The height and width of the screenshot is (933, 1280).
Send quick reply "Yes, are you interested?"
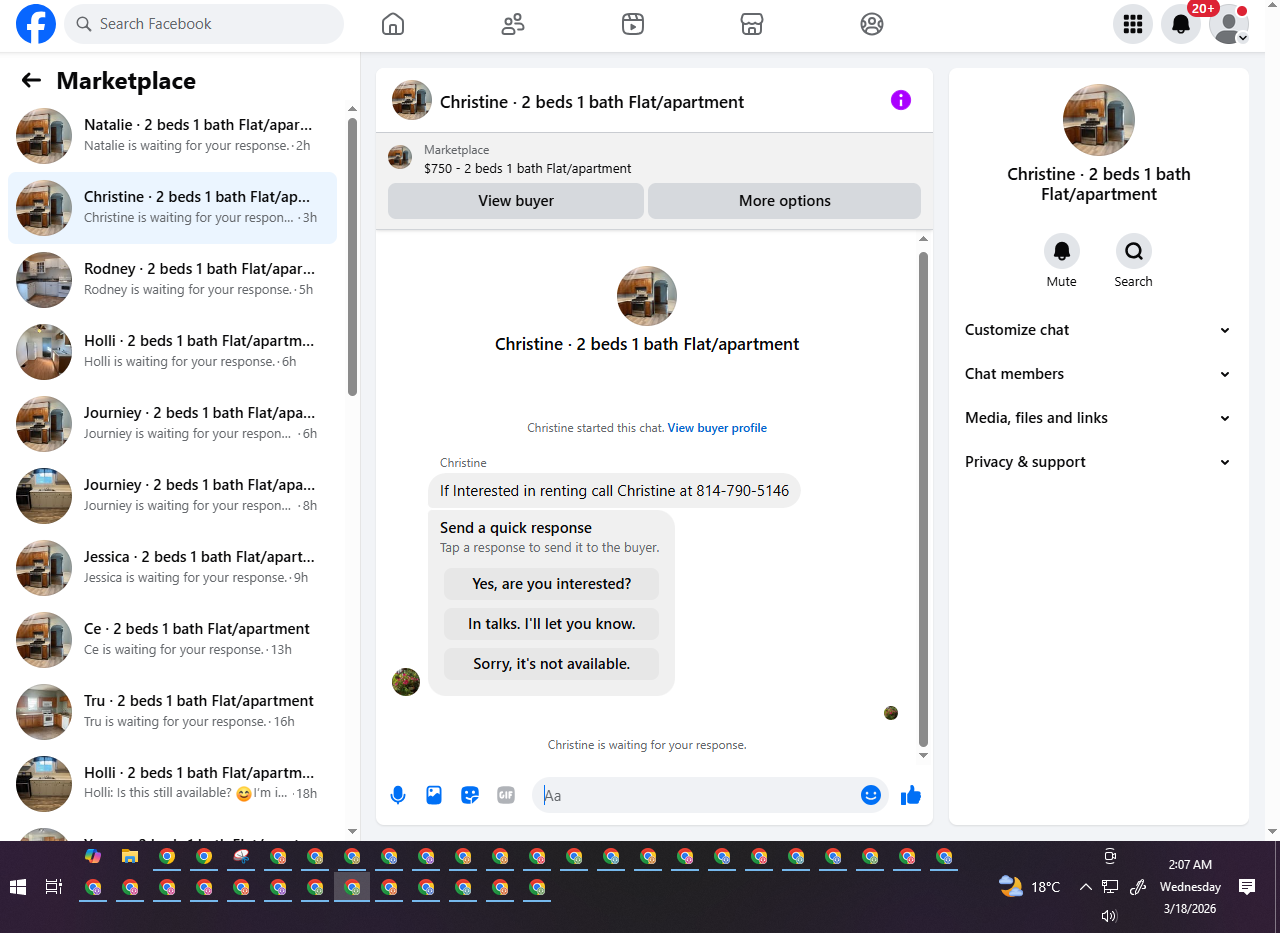click(x=552, y=584)
